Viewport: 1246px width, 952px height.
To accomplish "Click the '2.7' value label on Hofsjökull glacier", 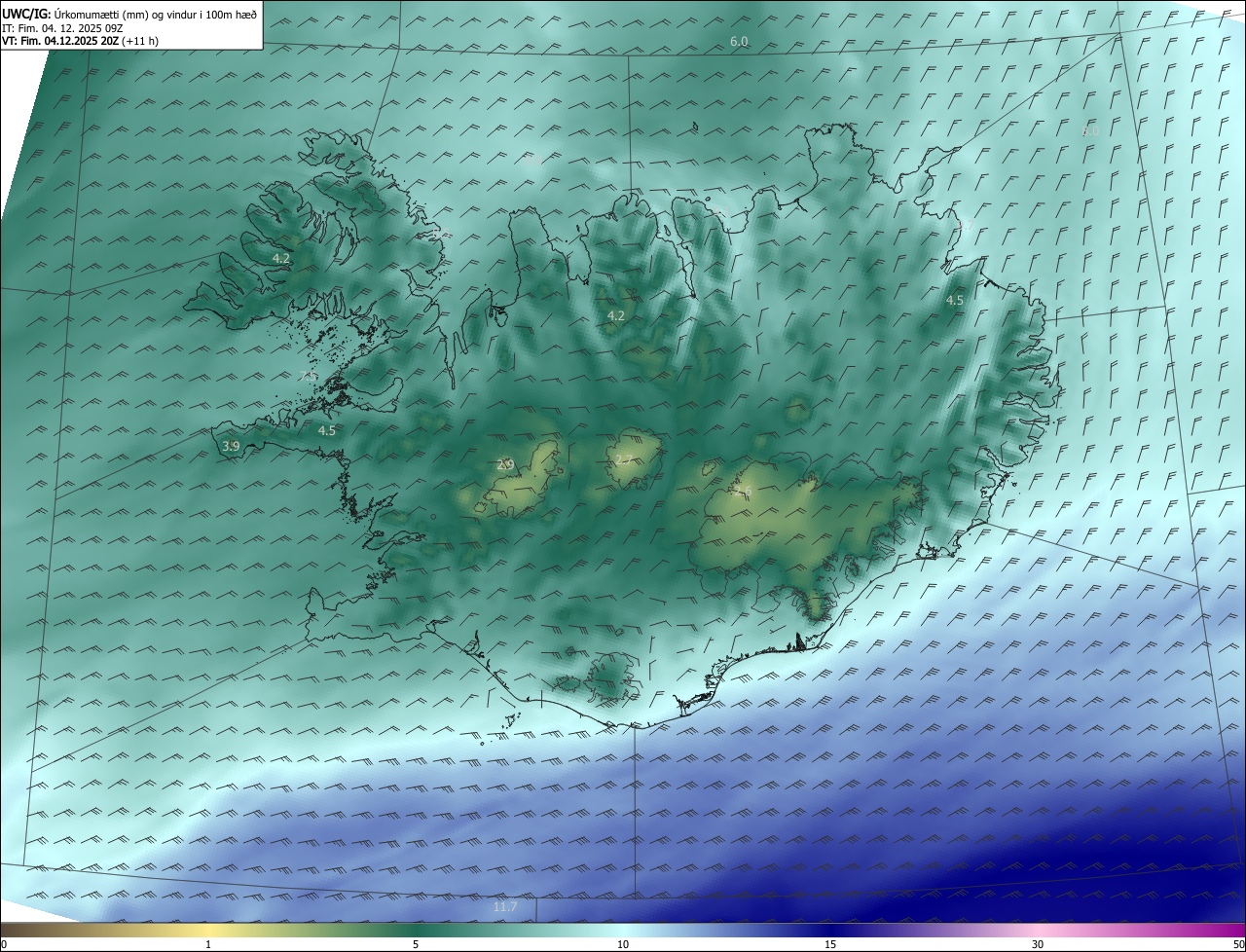I will tap(624, 459).
